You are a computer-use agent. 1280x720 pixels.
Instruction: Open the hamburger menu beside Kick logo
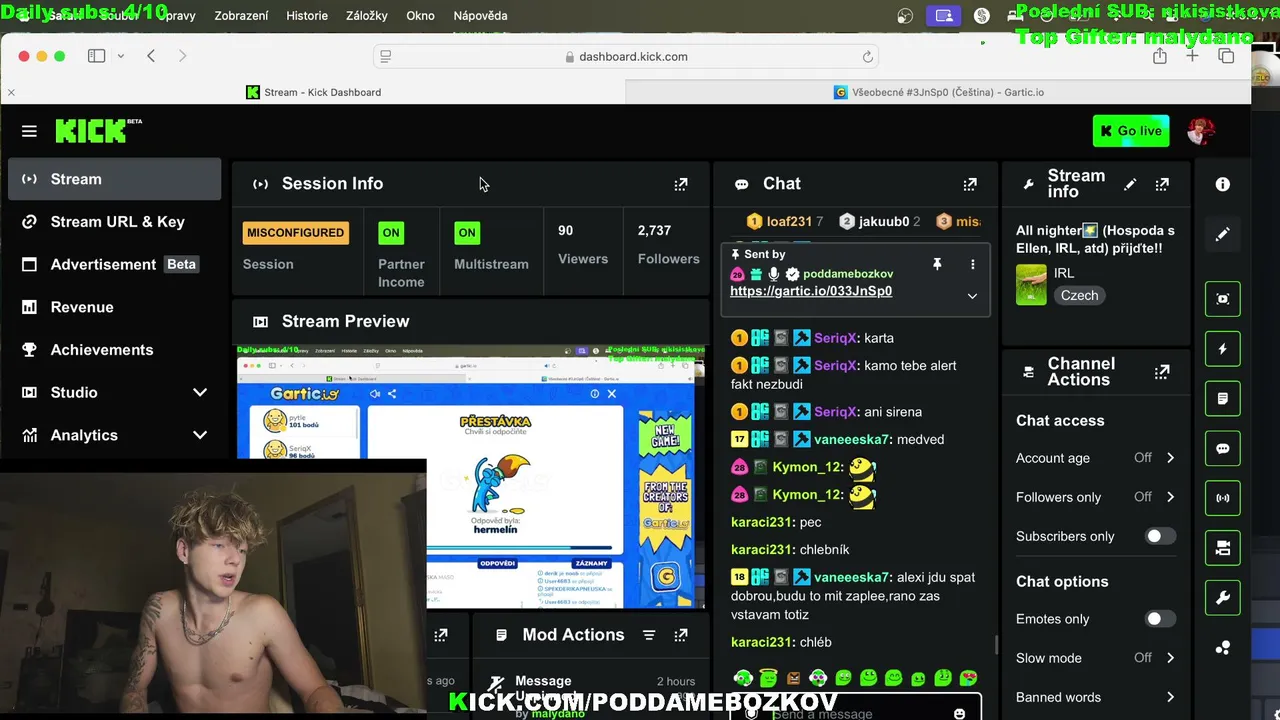point(29,131)
